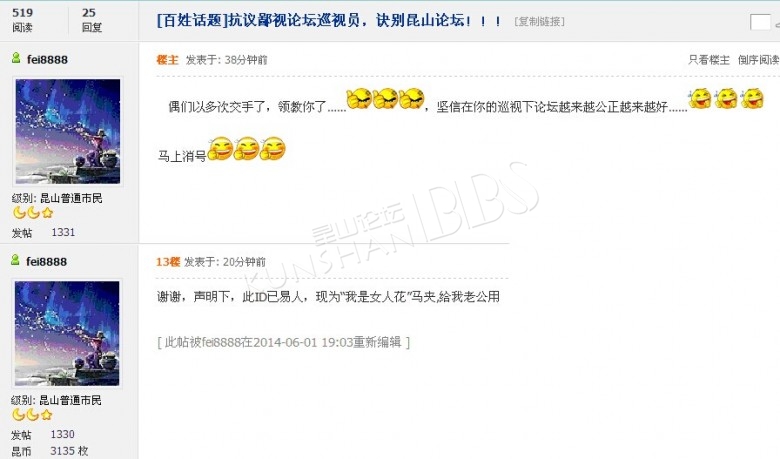Click the 1331 post count under first avatar

tap(63, 232)
